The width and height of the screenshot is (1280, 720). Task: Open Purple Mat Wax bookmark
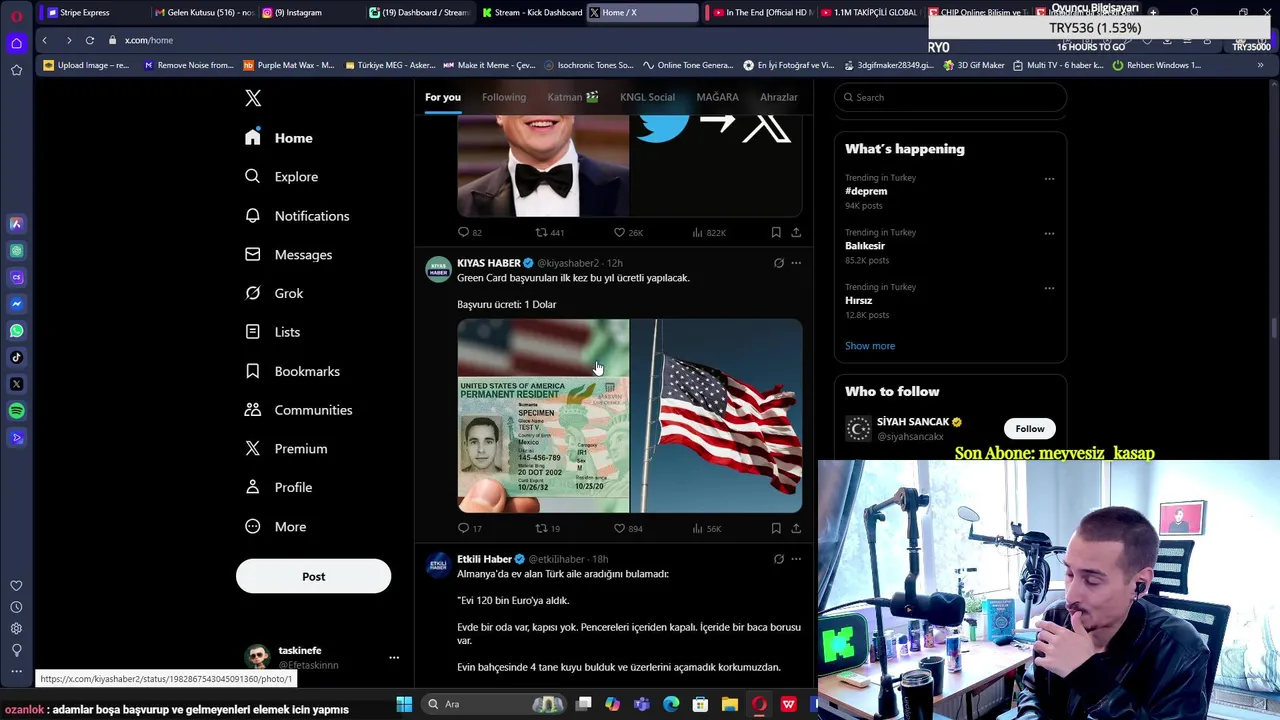288,65
